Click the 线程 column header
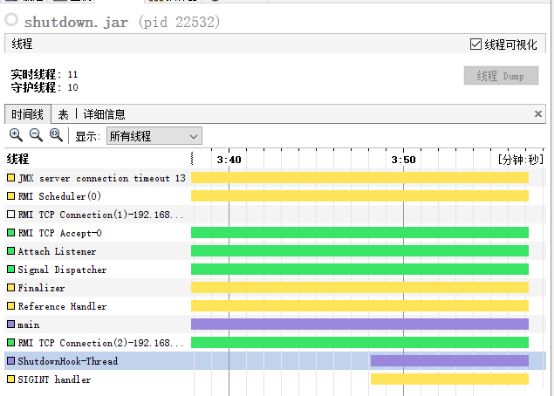Image resolution: width=554 pixels, height=396 pixels. pos(18,159)
